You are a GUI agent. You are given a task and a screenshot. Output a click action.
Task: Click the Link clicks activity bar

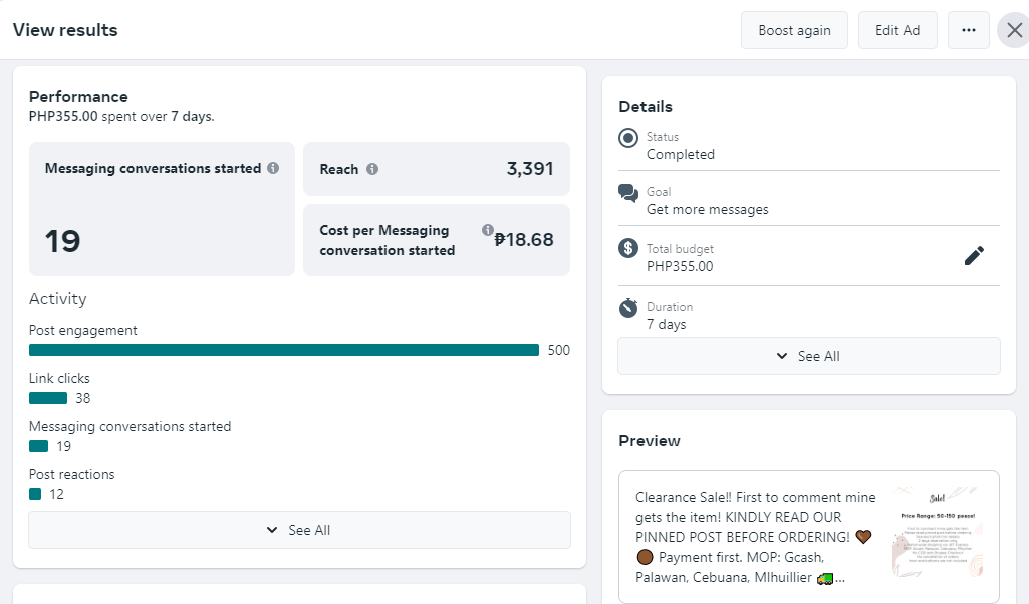[x=48, y=398]
